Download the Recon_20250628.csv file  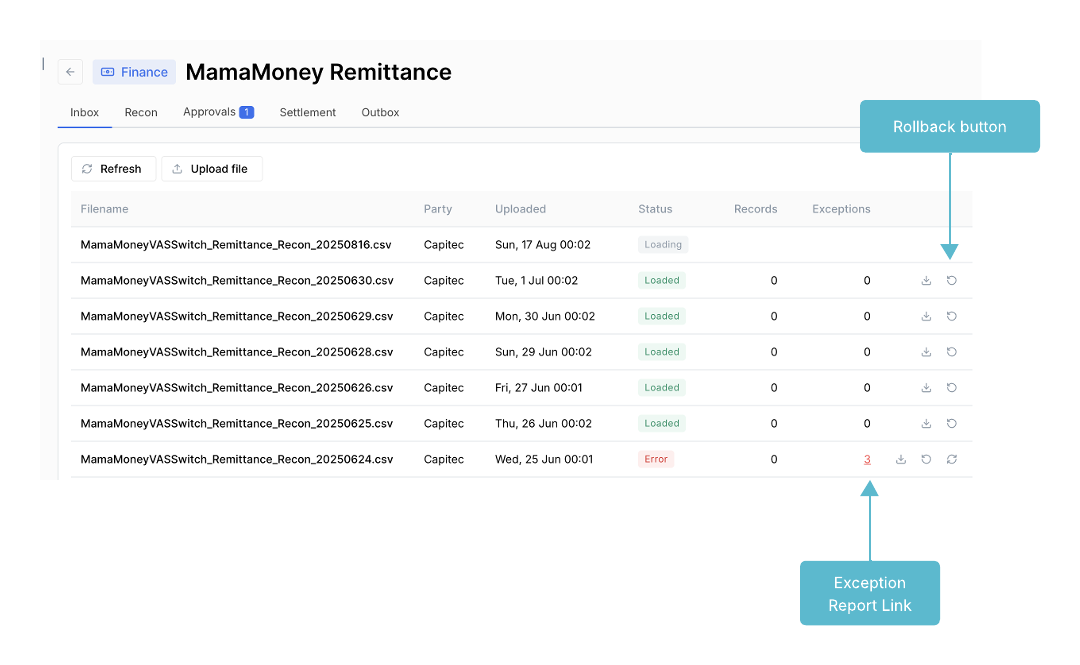[x=926, y=352]
